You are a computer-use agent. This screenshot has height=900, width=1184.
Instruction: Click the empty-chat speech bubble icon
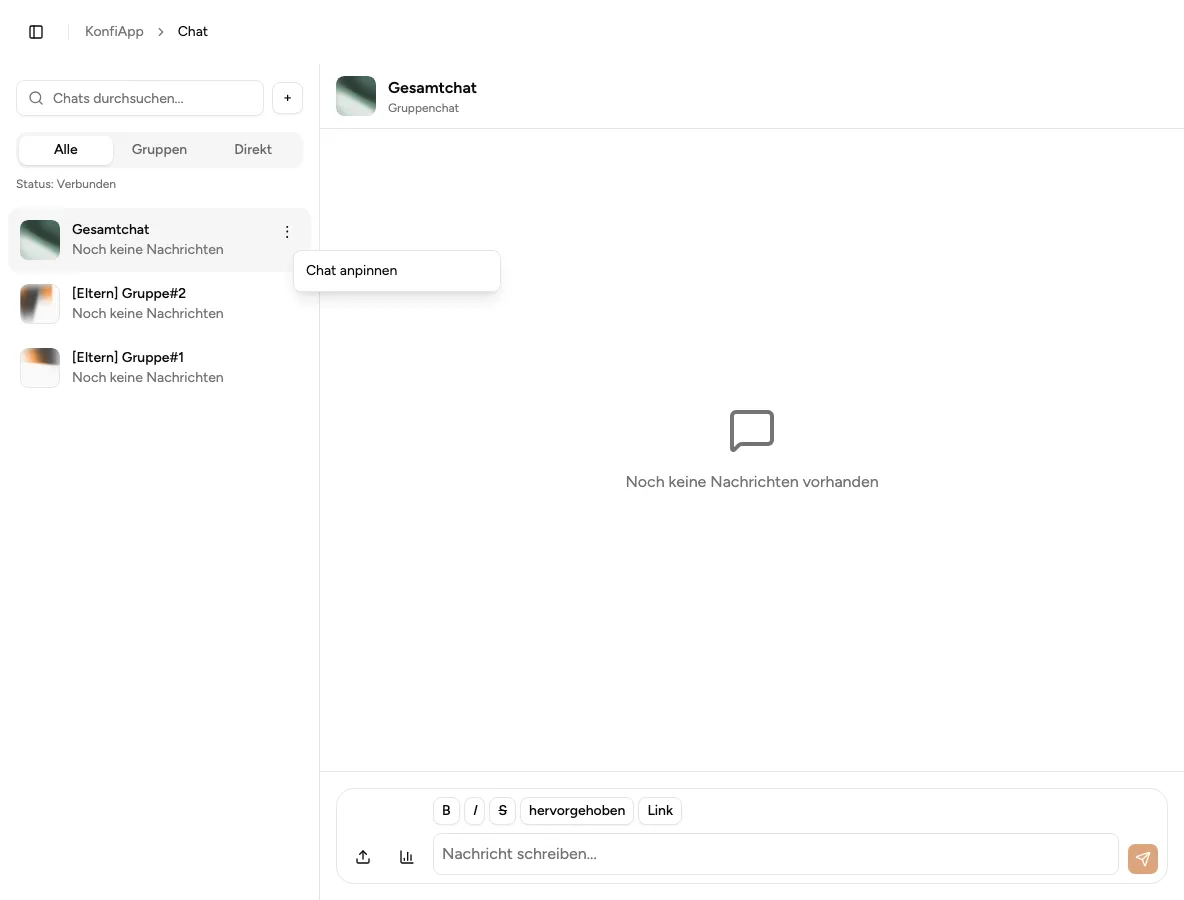[x=752, y=431]
